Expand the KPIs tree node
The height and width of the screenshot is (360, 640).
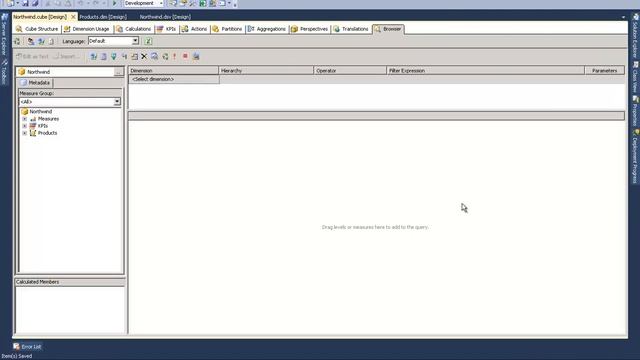24,126
